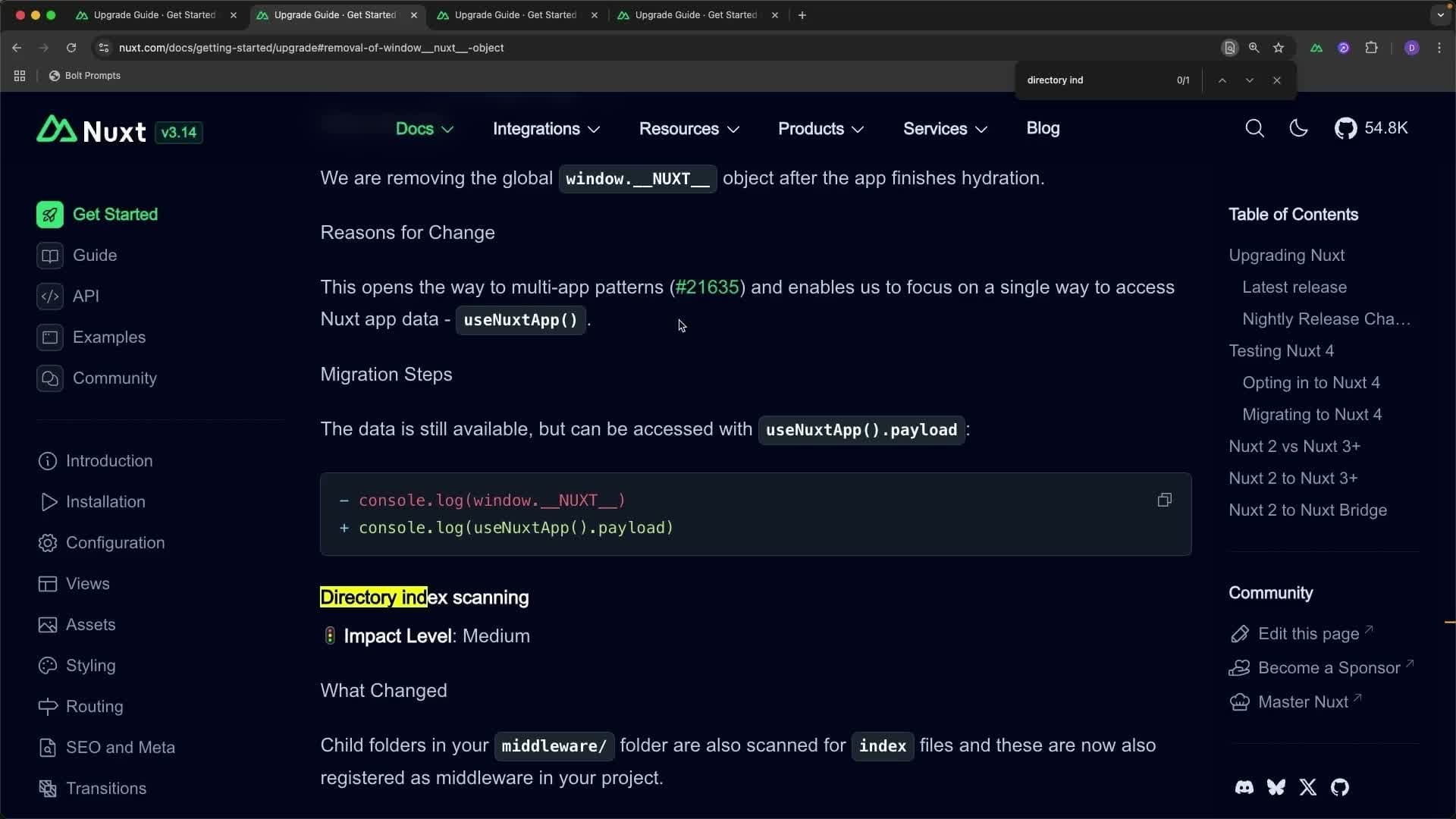The width and height of the screenshot is (1456, 819).
Task: Expand the Docs dropdown menu
Action: (x=425, y=129)
